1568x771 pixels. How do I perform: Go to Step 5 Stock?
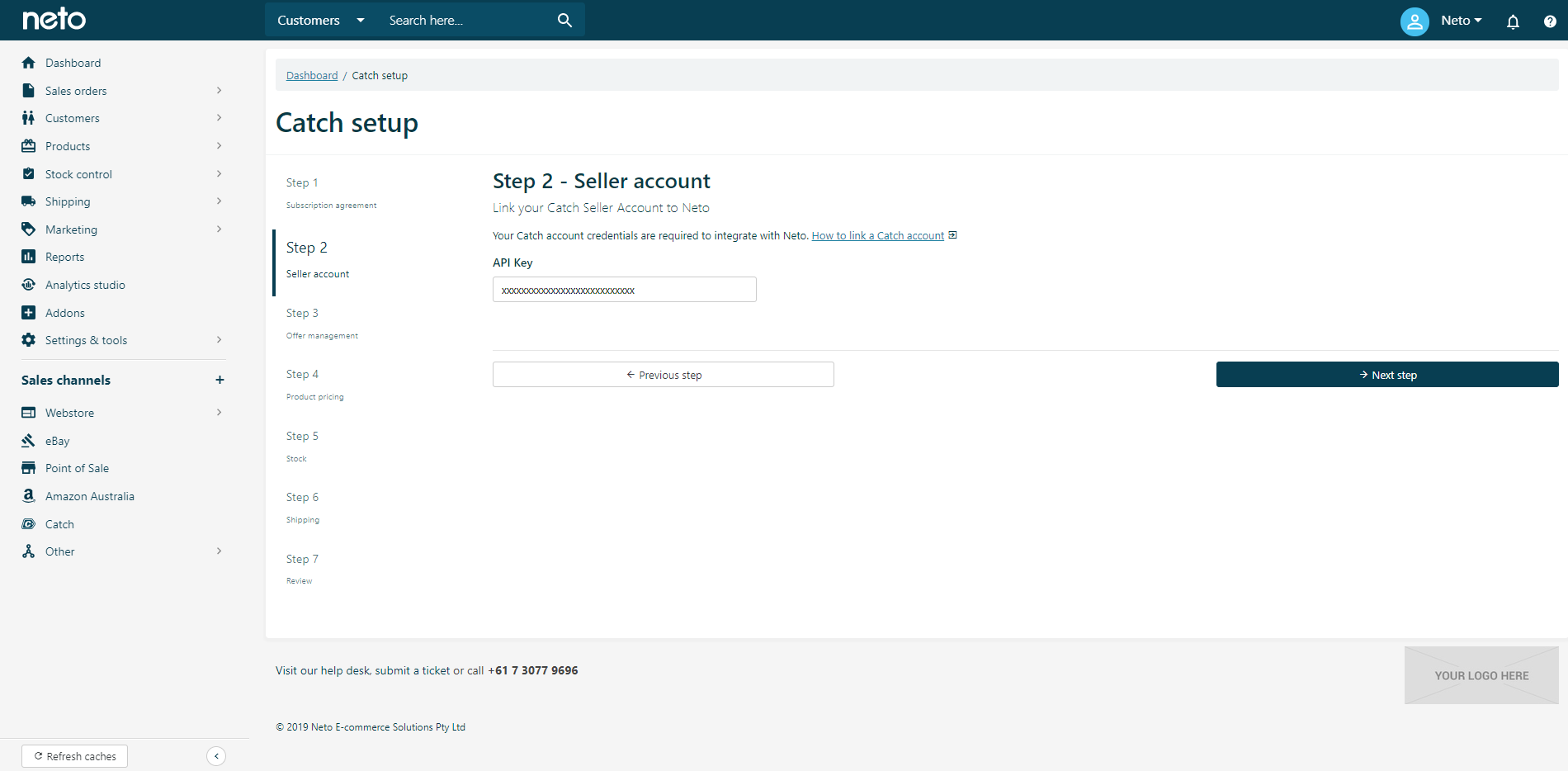302,447
